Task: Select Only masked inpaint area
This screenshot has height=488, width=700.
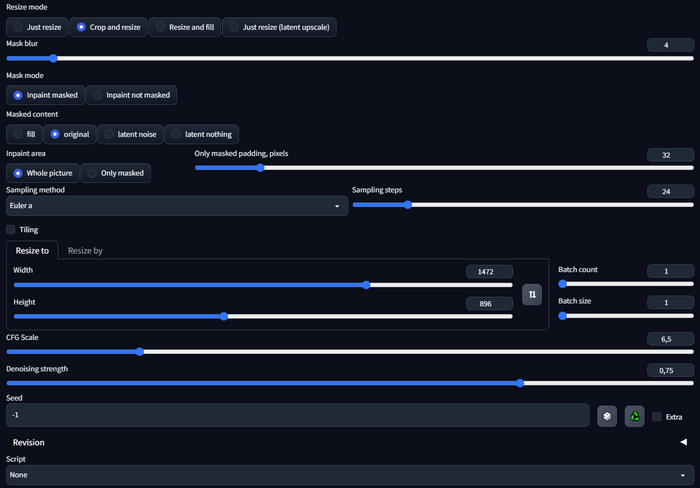Action: point(117,173)
